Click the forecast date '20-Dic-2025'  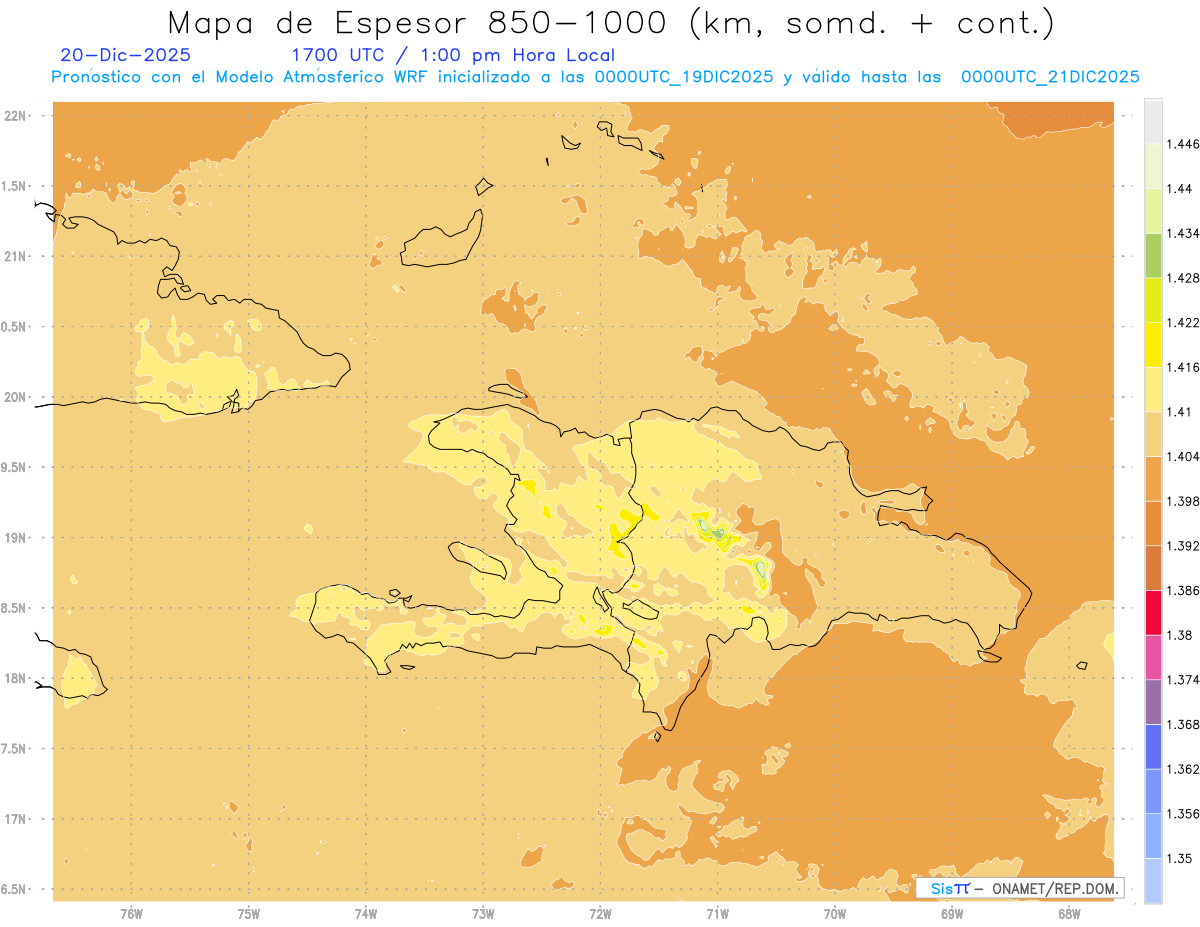126,56
